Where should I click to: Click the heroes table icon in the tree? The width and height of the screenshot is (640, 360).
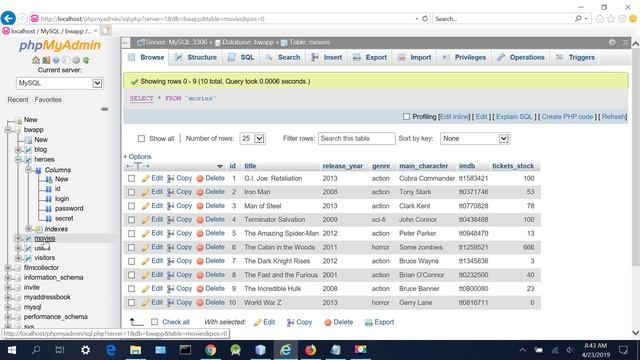(28, 160)
